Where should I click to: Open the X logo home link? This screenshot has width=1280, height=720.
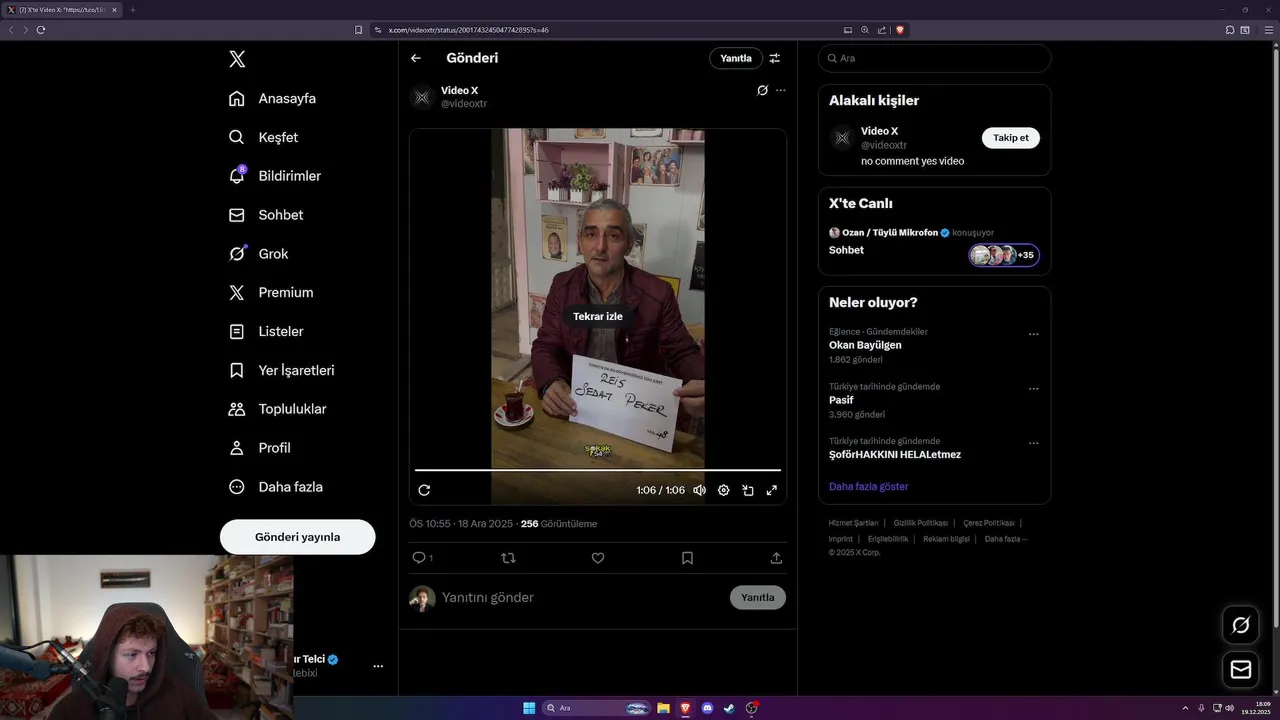pos(237,59)
